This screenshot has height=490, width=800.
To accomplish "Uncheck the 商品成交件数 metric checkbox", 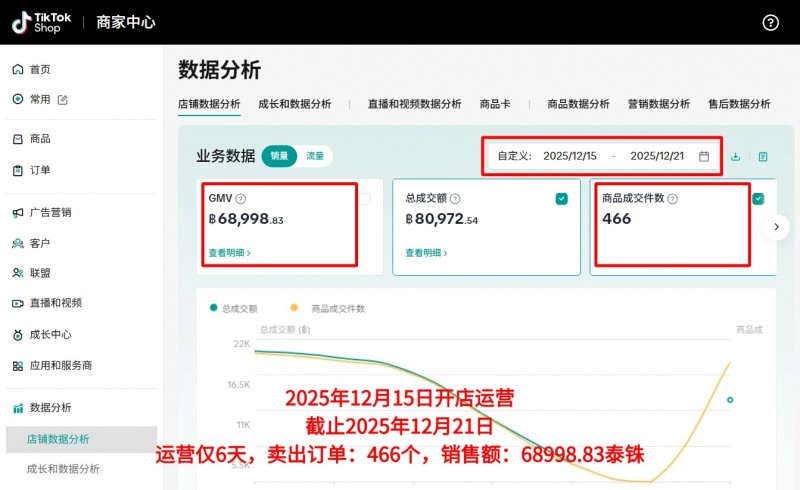I will point(758,199).
